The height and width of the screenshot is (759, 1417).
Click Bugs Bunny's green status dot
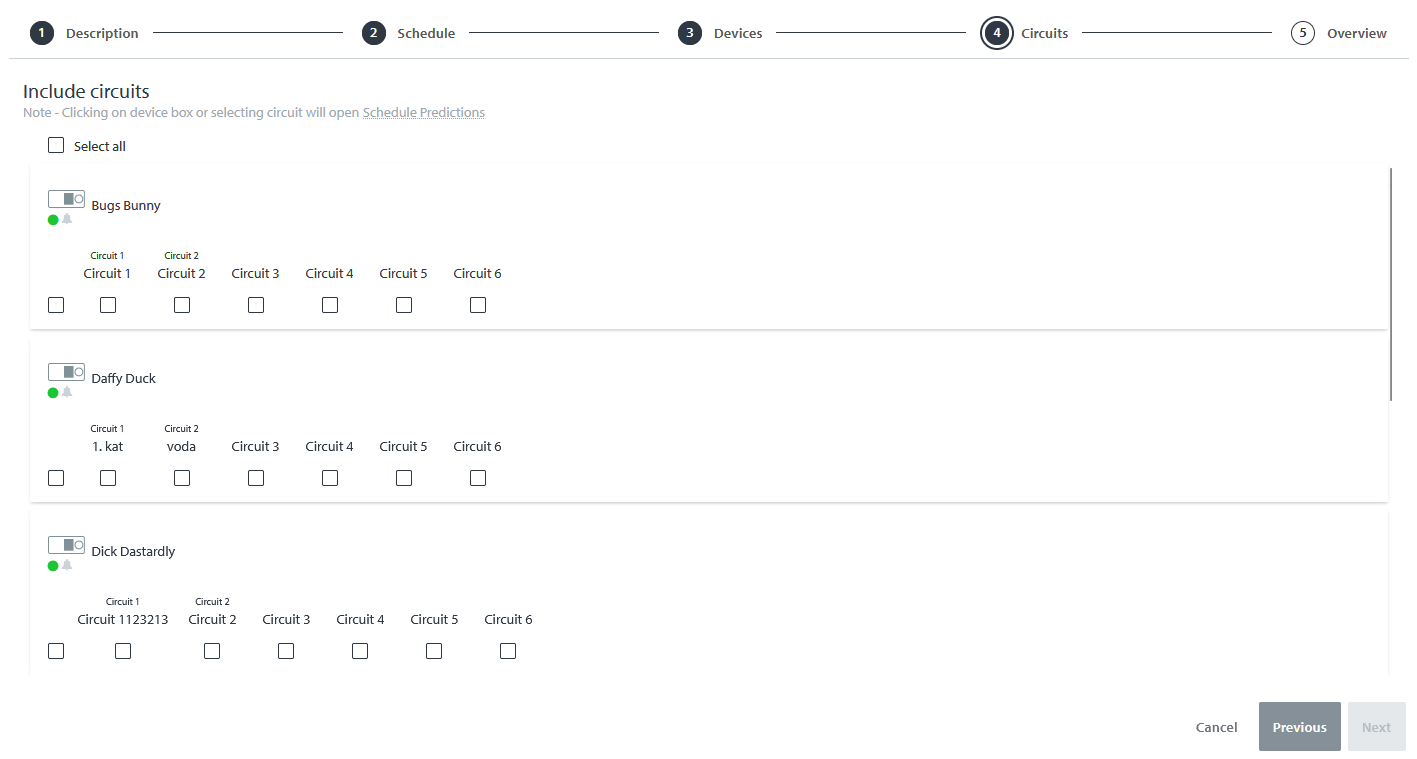[x=52, y=219]
